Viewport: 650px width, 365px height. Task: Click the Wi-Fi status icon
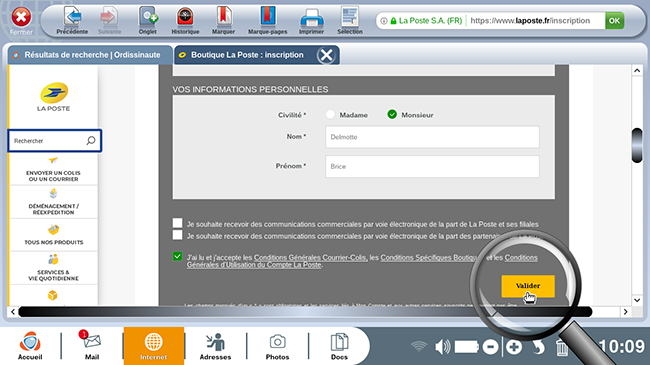pyautogui.click(x=419, y=347)
